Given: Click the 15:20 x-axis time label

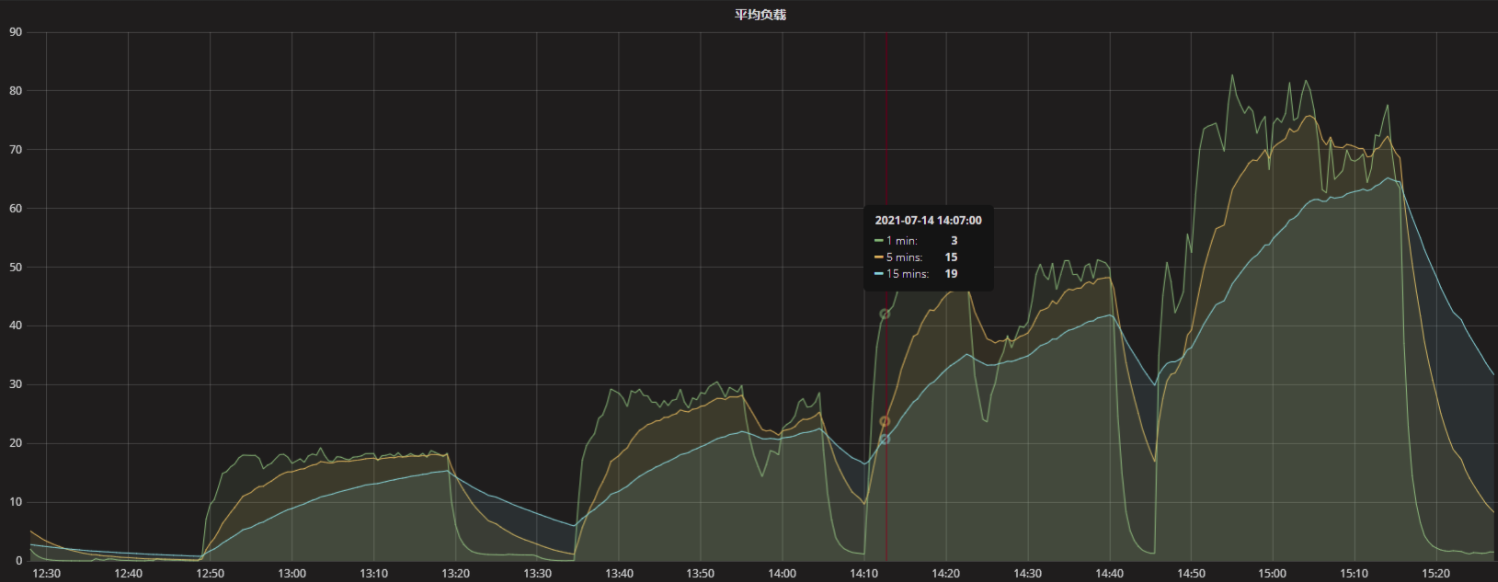Looking at the screenshot, I should coord(1435,573).
